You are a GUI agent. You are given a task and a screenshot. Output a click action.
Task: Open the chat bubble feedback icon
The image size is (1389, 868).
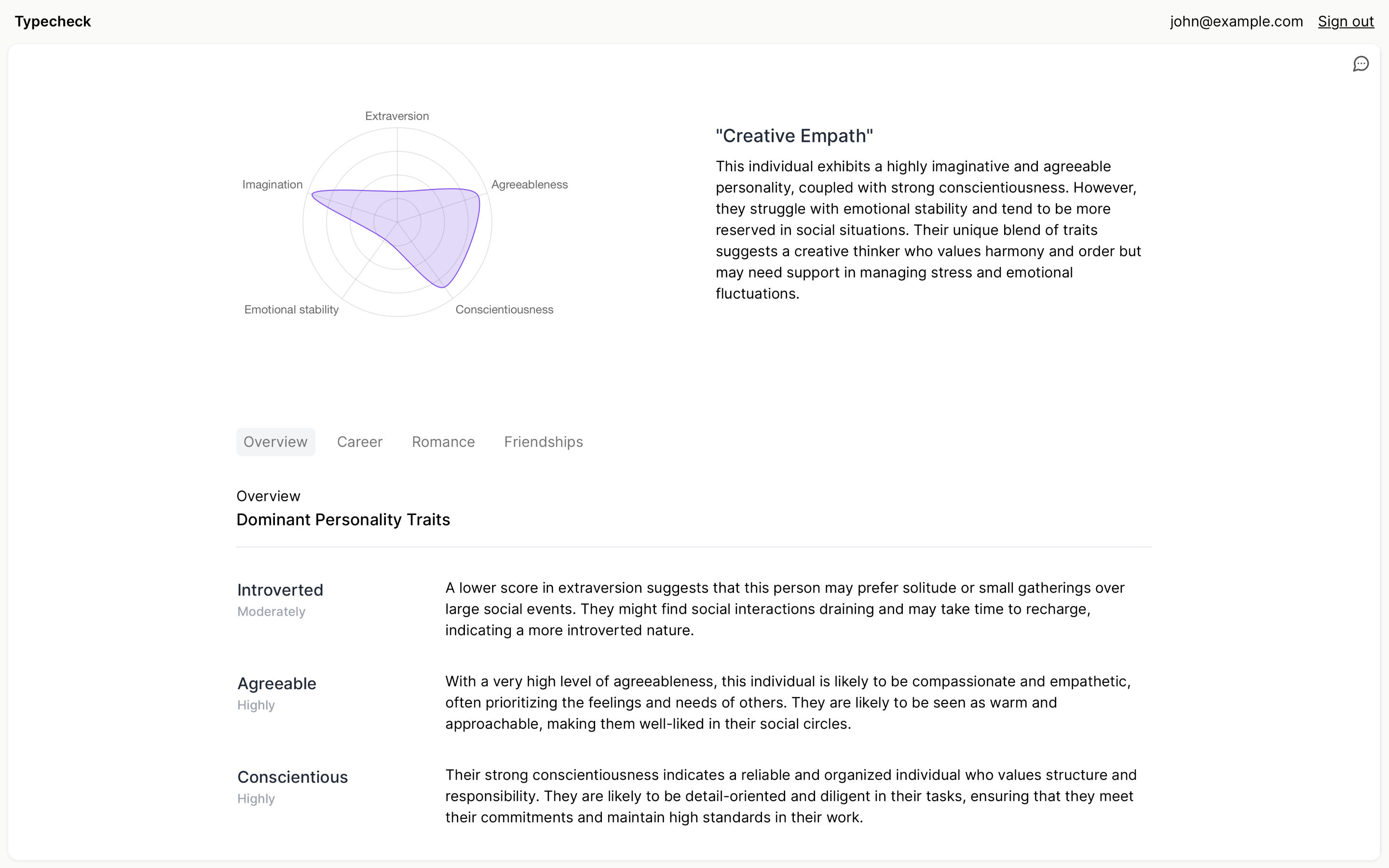coord(1360,64)
